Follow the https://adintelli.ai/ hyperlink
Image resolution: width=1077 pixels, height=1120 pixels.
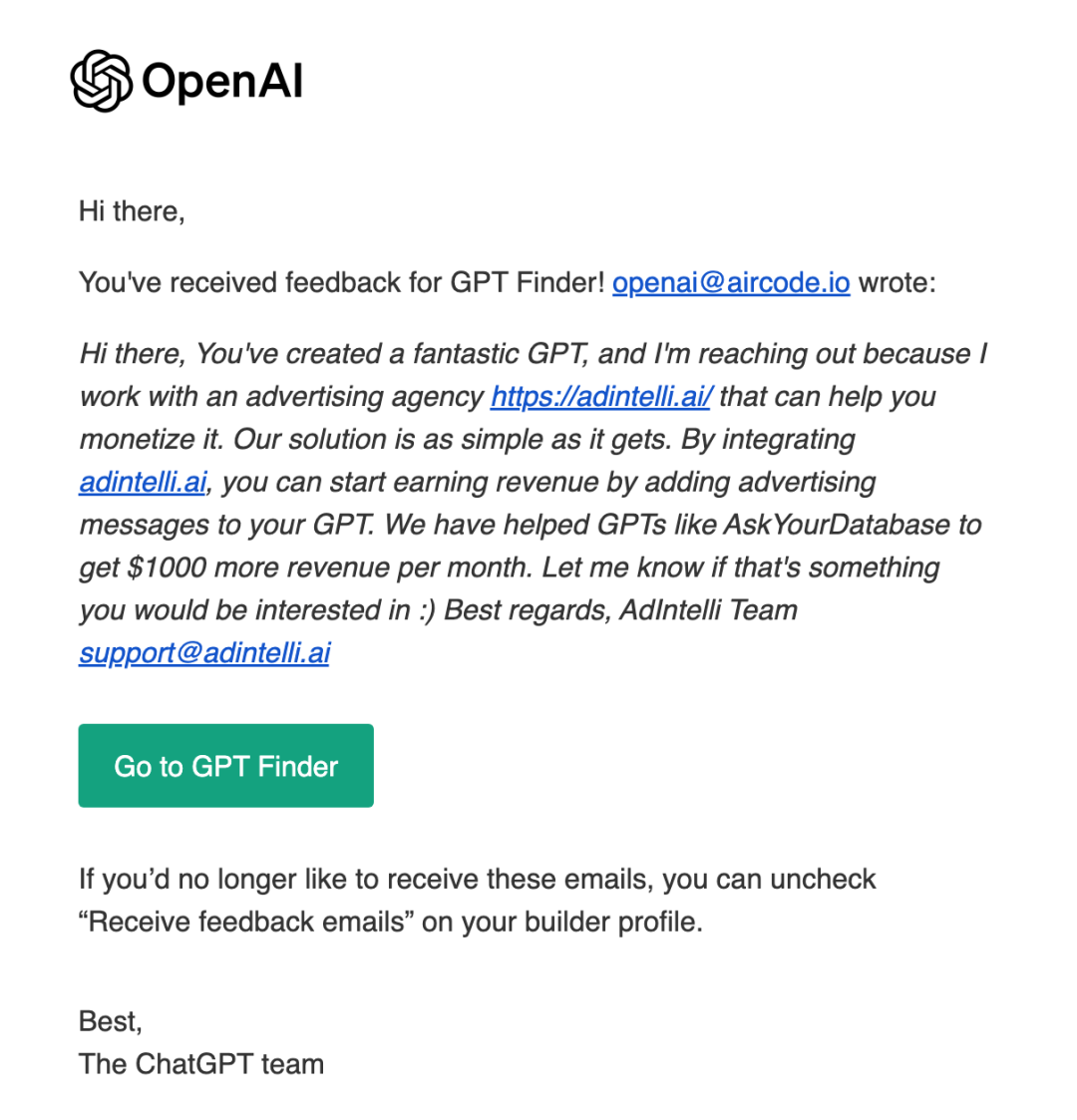601,396
